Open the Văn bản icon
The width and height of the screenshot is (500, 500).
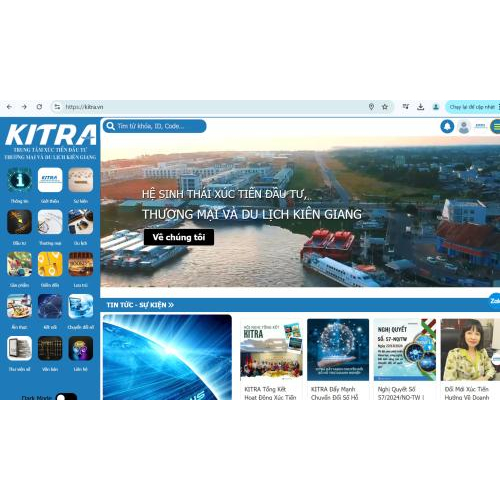[x=50, y=348]
